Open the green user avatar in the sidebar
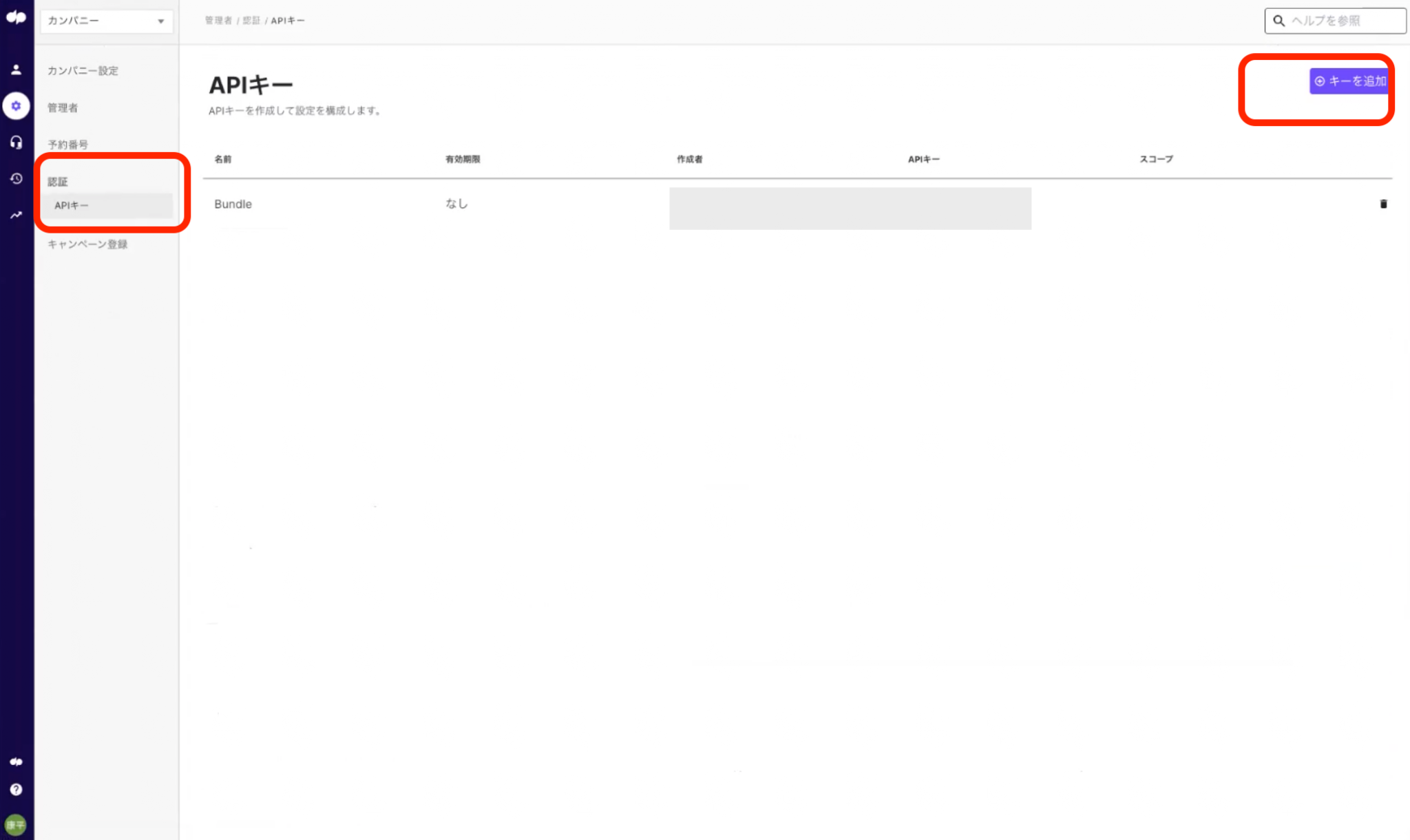Screen dimensions: 1410x840 [16, 825]
